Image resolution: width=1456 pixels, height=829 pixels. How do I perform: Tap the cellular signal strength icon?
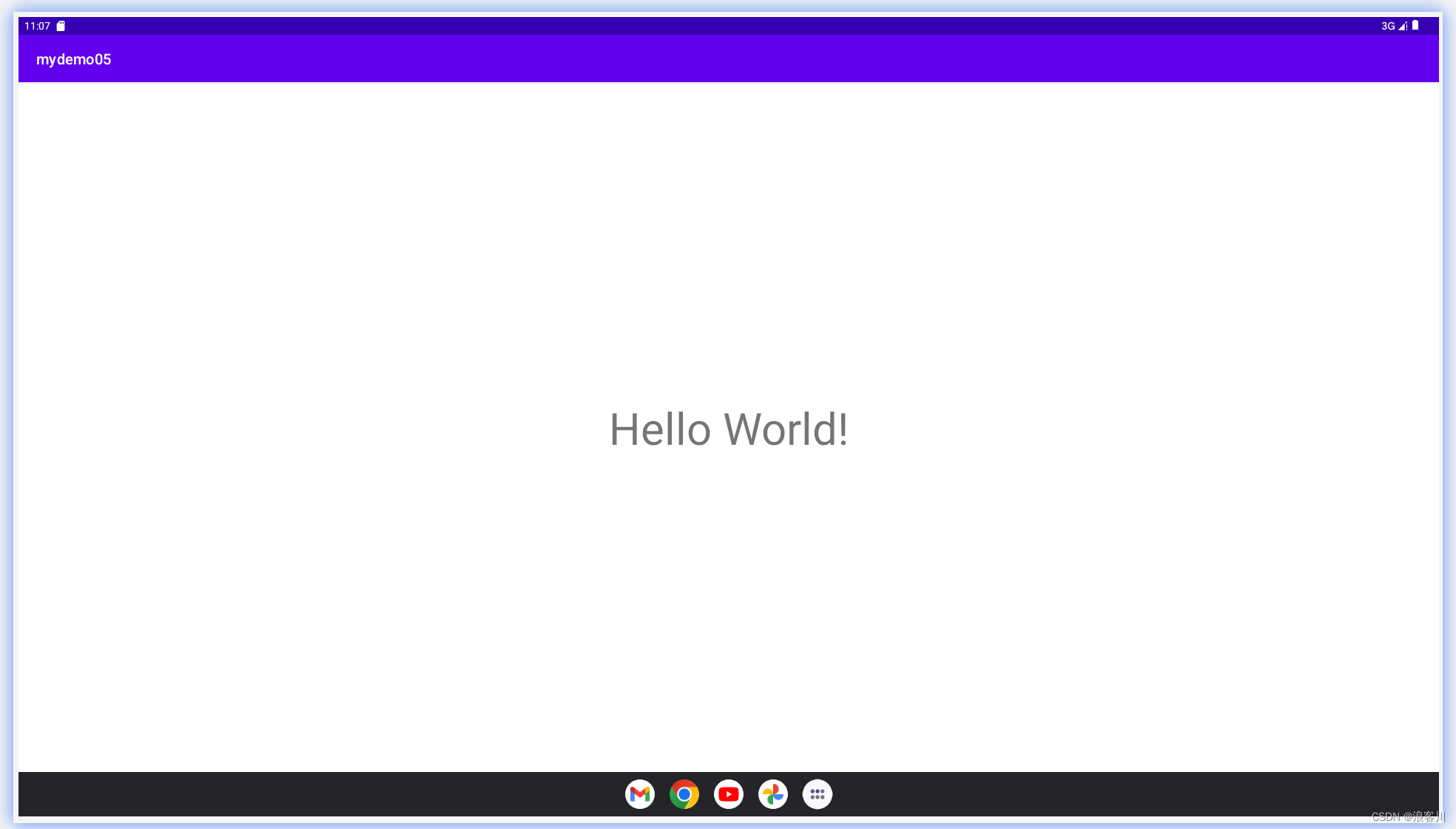point(1403,26)
